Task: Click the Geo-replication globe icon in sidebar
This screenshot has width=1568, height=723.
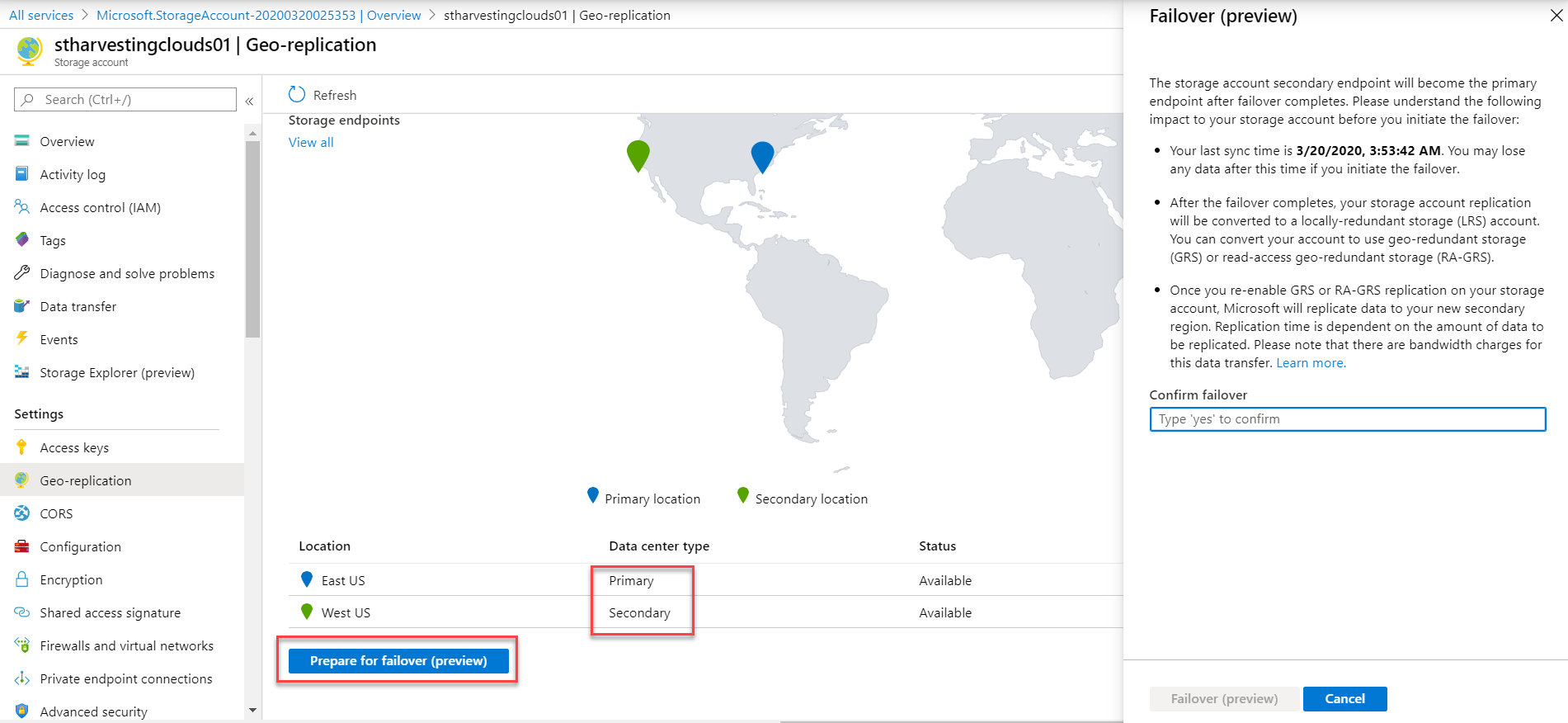Action: click(x=22, y=480)
